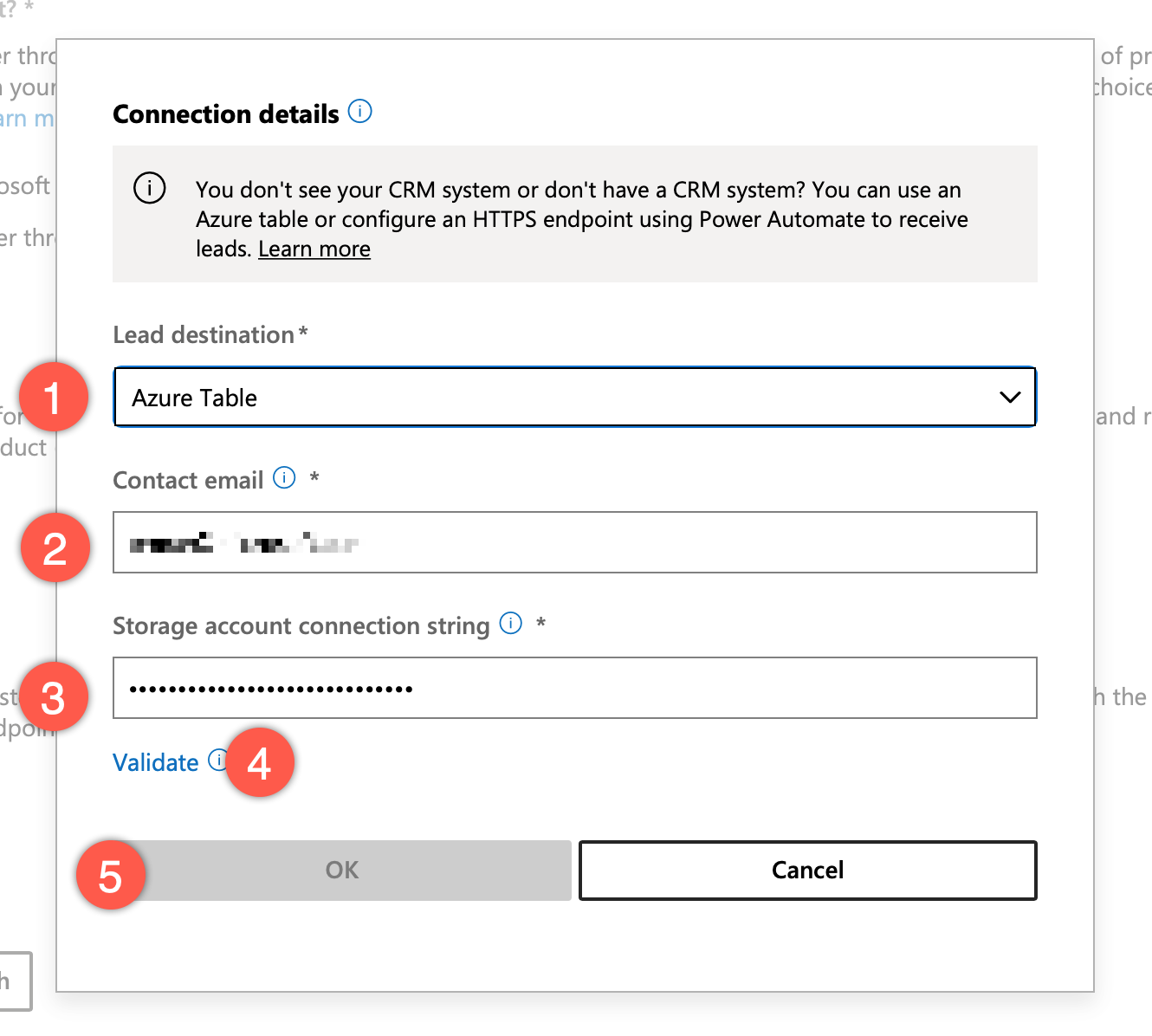Image resolution: width=1152 pixels, height=1036 pixels.
Task: Click the Lead destination chevron arrow
Action: click(1010, 398)
